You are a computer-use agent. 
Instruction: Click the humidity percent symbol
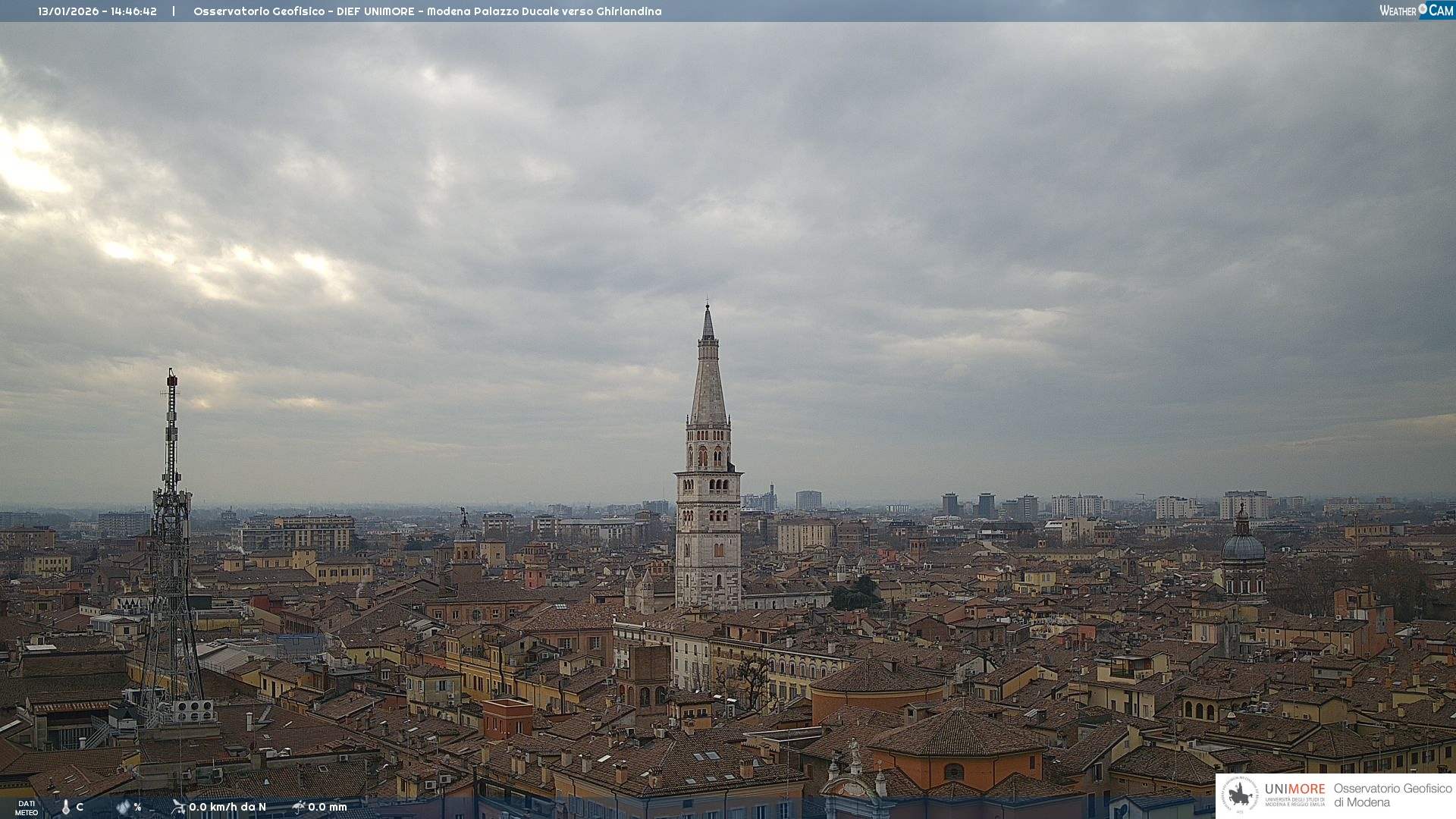[137, 807]
